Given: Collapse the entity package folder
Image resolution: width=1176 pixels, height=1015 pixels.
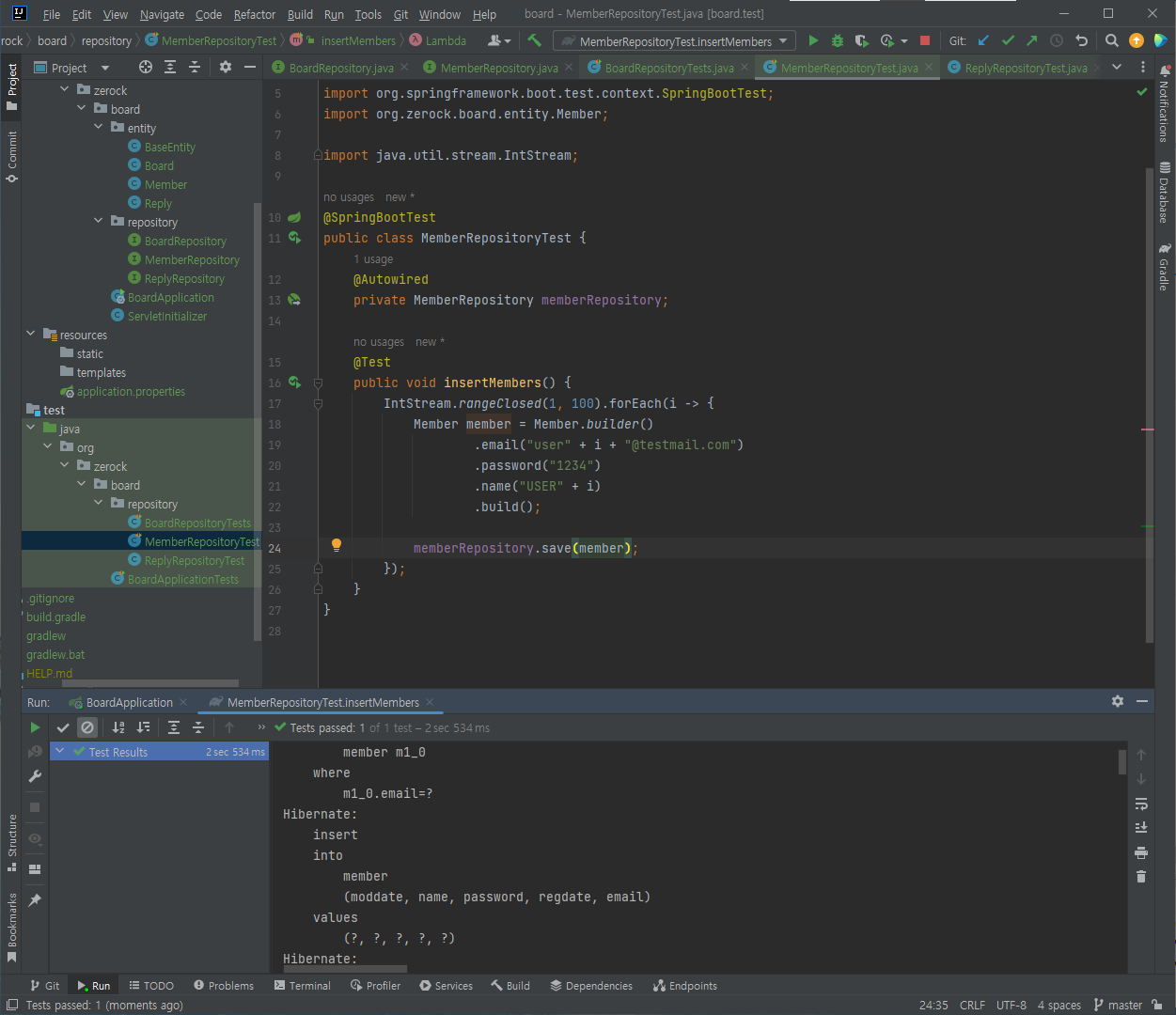Looking at the screenshot, I should (x=99, y=127).
